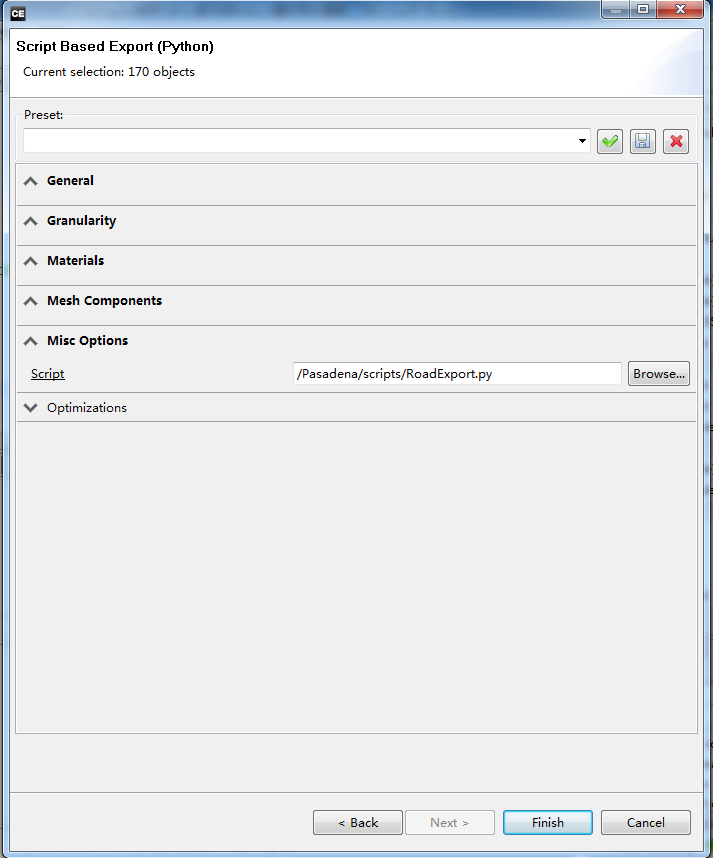This screenshot has width=713, height=858.
Task: Toggle the Optimizations section chevron
Action: 31,408
